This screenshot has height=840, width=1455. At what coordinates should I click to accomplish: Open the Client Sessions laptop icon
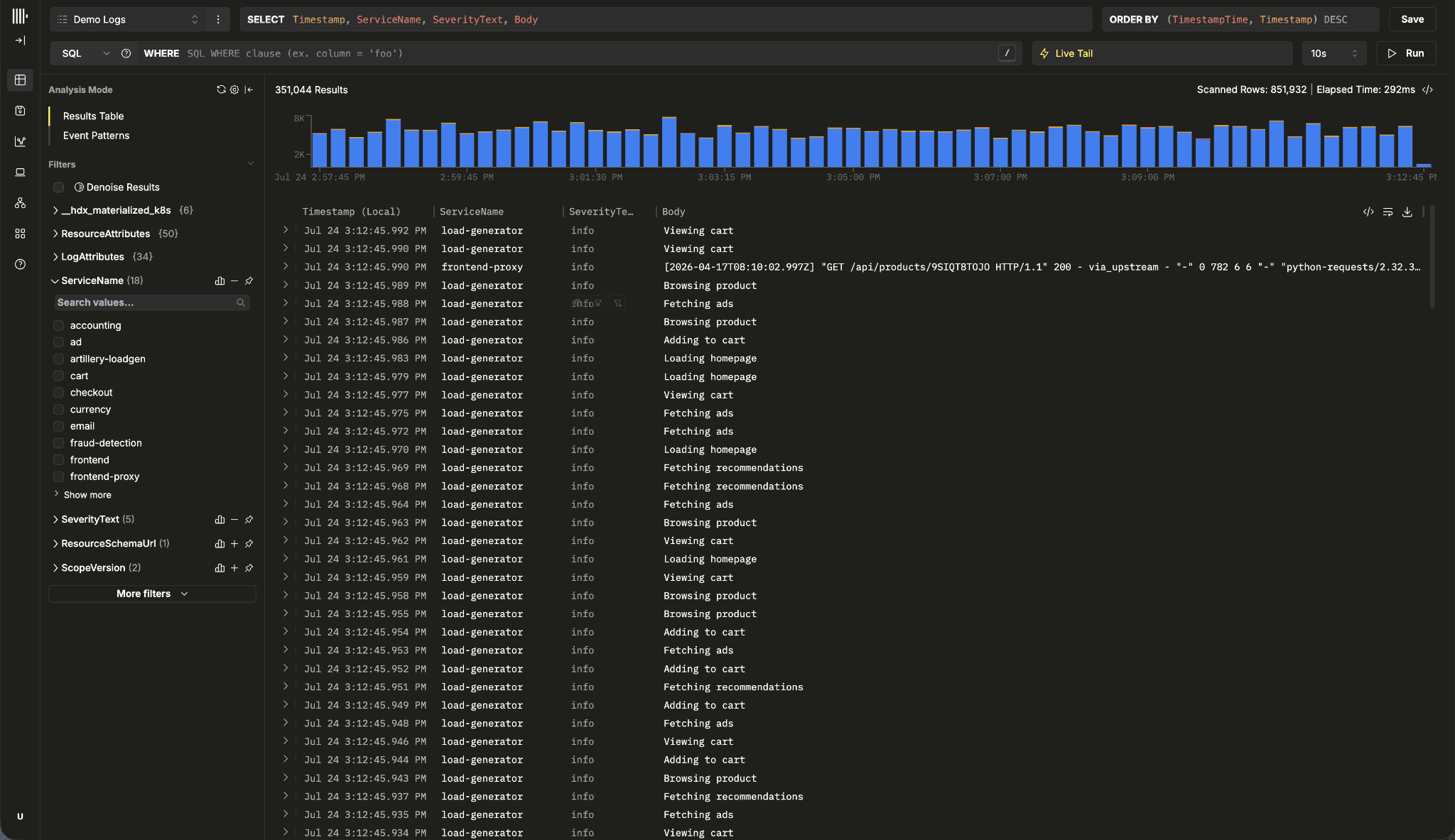click(20, 172)
